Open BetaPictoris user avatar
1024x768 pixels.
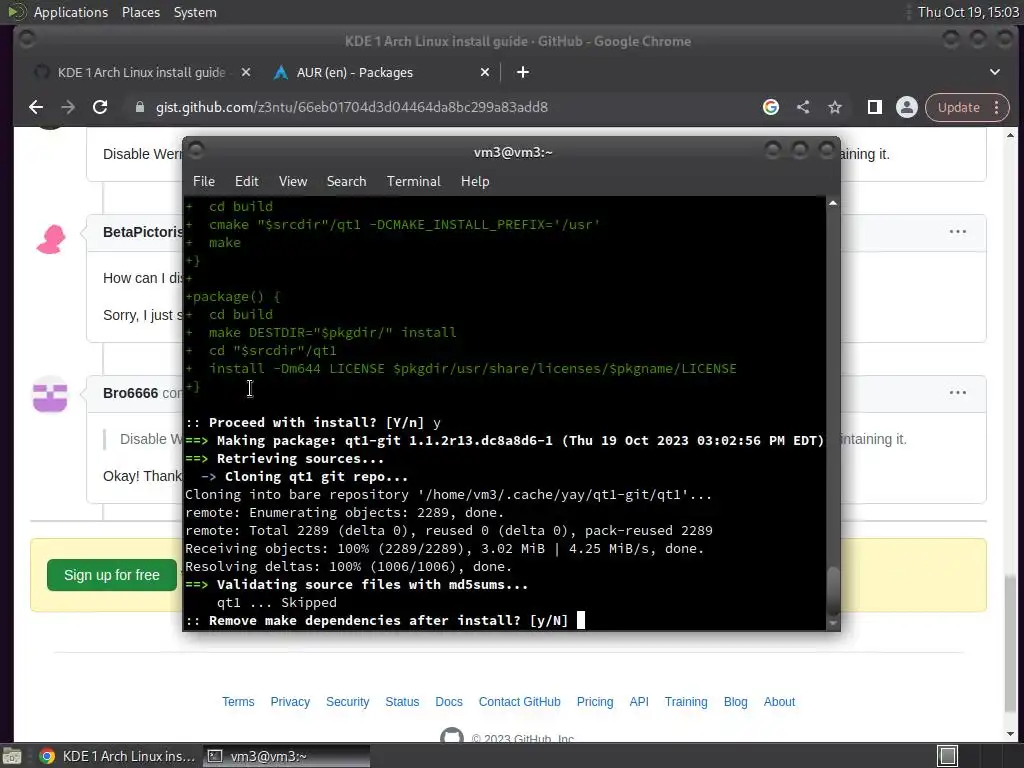50,238
